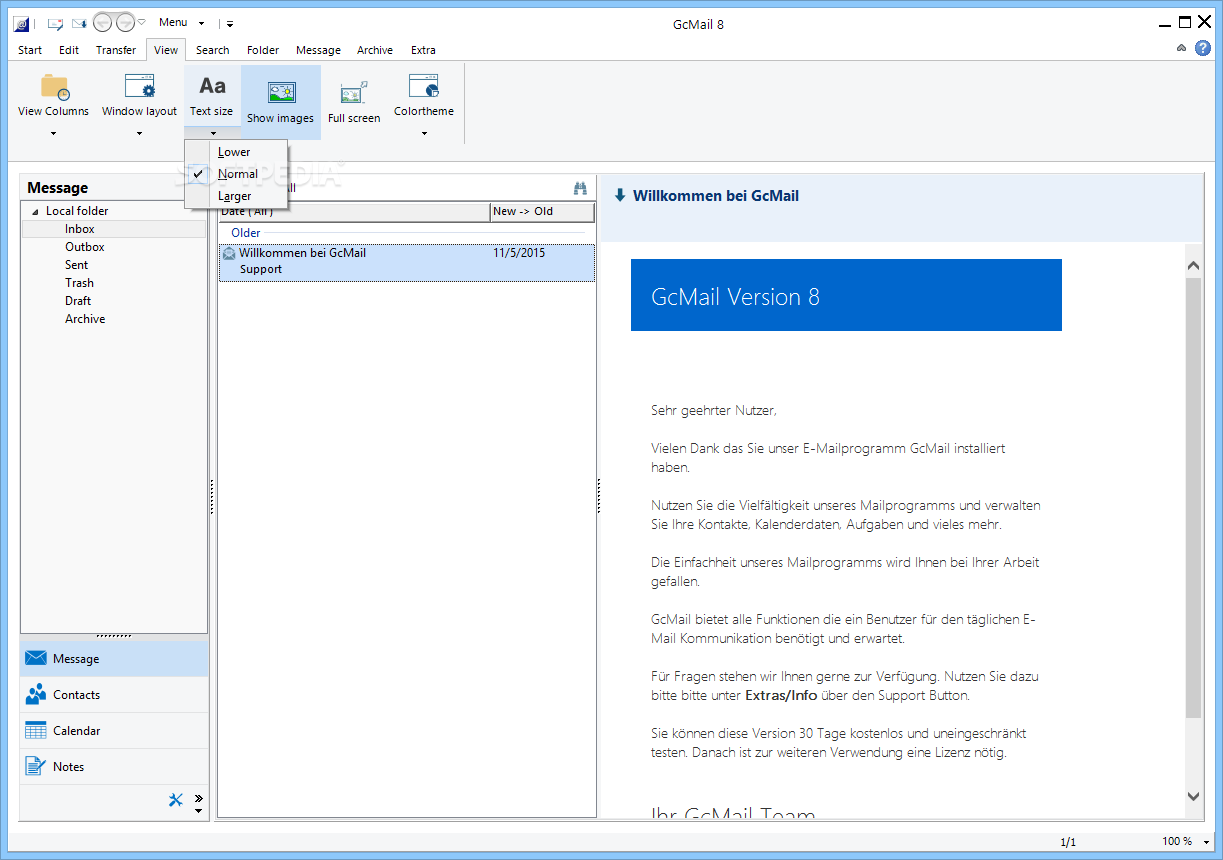Screen dimensions: 1223x860
Task: Click the scroll up arrow in preview pane
Action: coord(1193,265)
